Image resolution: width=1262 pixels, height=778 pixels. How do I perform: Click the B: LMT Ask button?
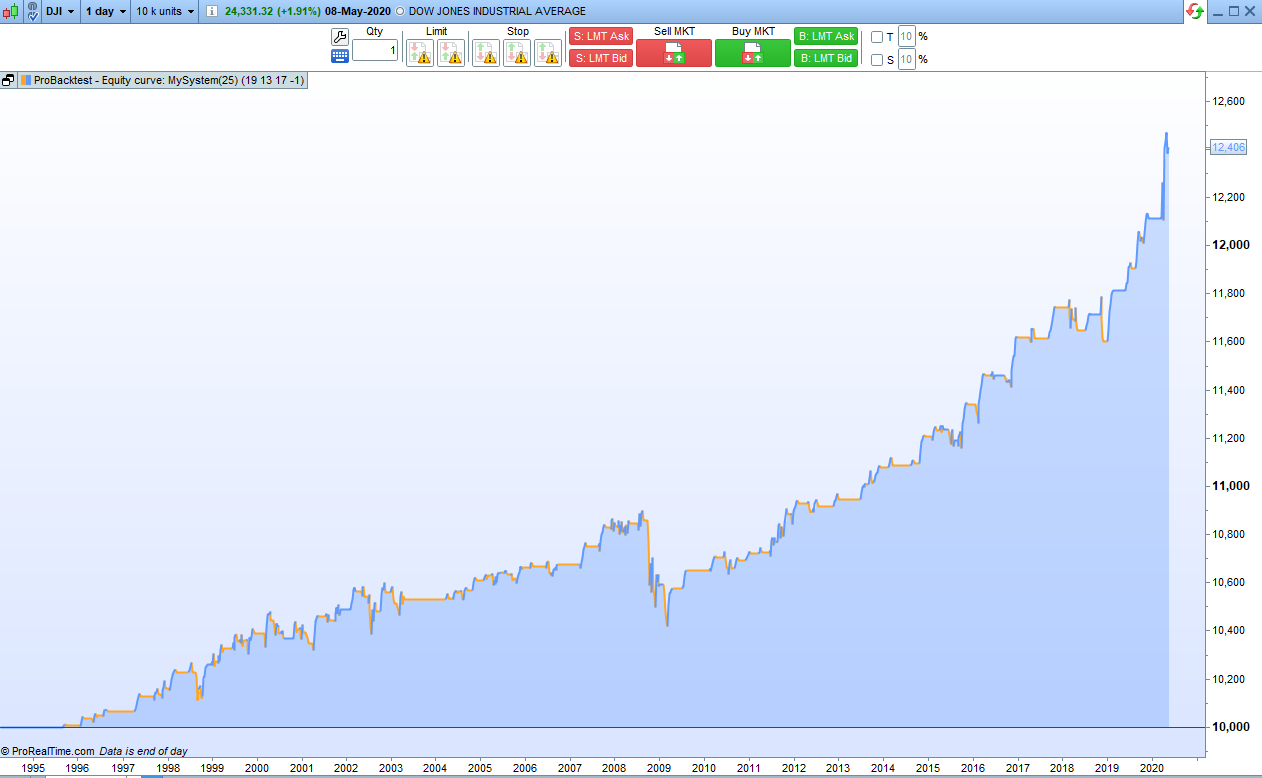pos(826,36)
